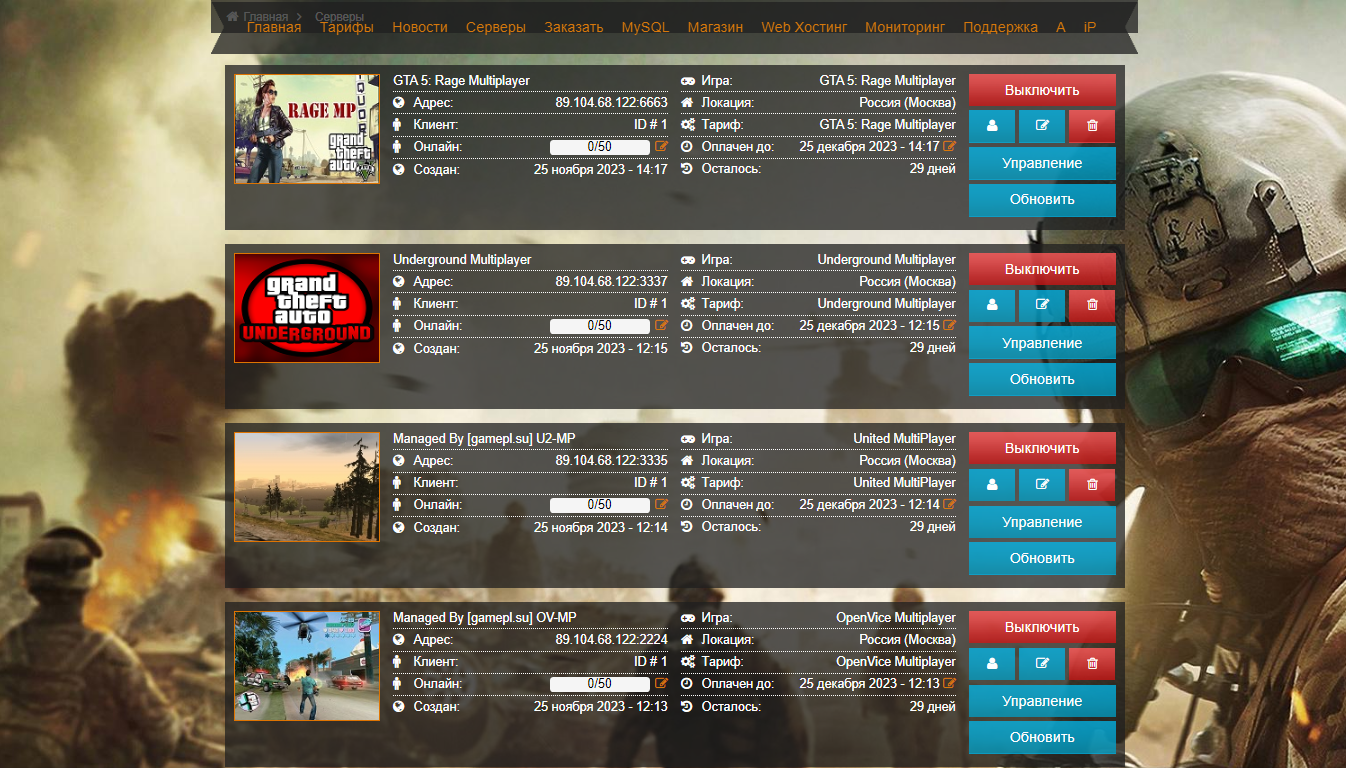Click the user icon button for GTA 5: Rage Multiplayer server
Screen dimensions: 1346x768
coord(992,126)
